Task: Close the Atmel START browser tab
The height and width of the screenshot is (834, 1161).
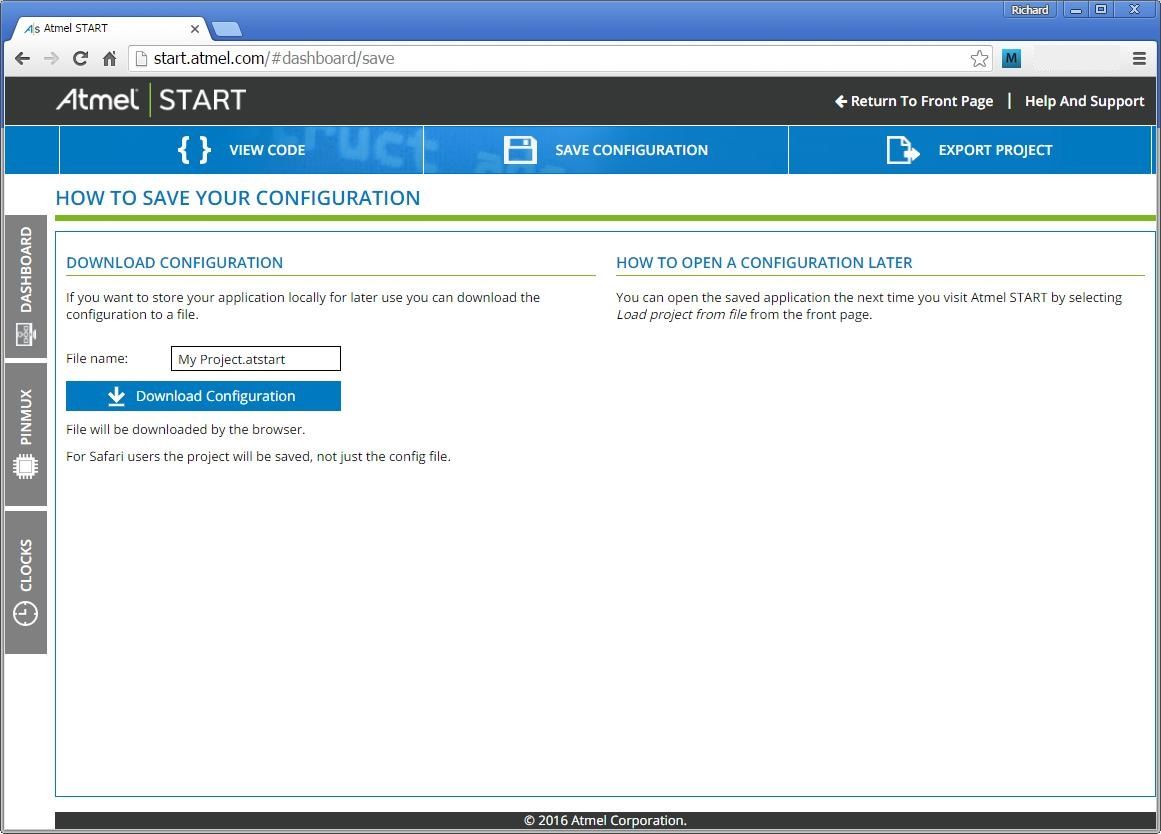Action: pyautogui.click(x=195, y=28)
